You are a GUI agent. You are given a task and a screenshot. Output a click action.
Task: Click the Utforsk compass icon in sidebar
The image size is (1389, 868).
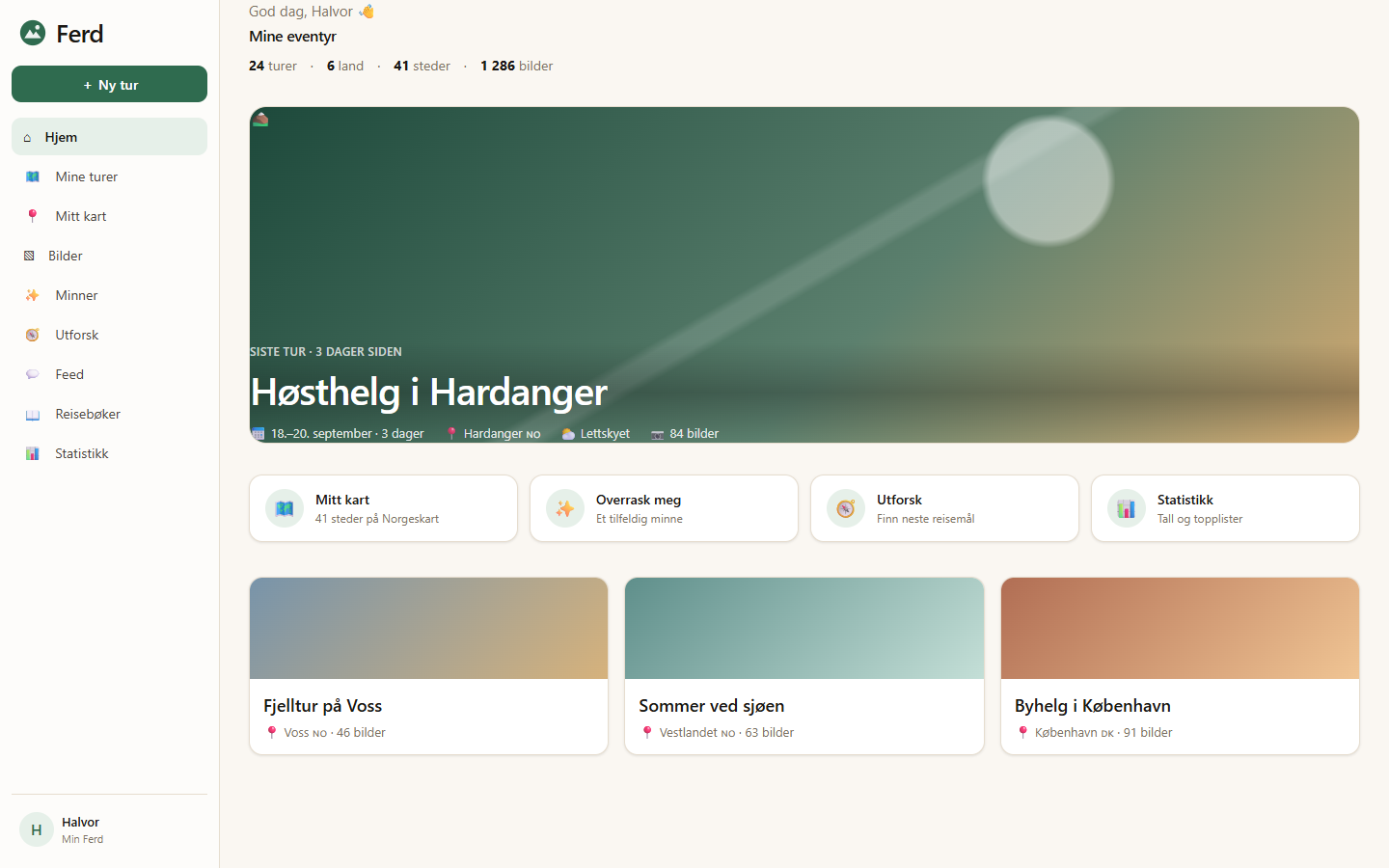[33, 335]
